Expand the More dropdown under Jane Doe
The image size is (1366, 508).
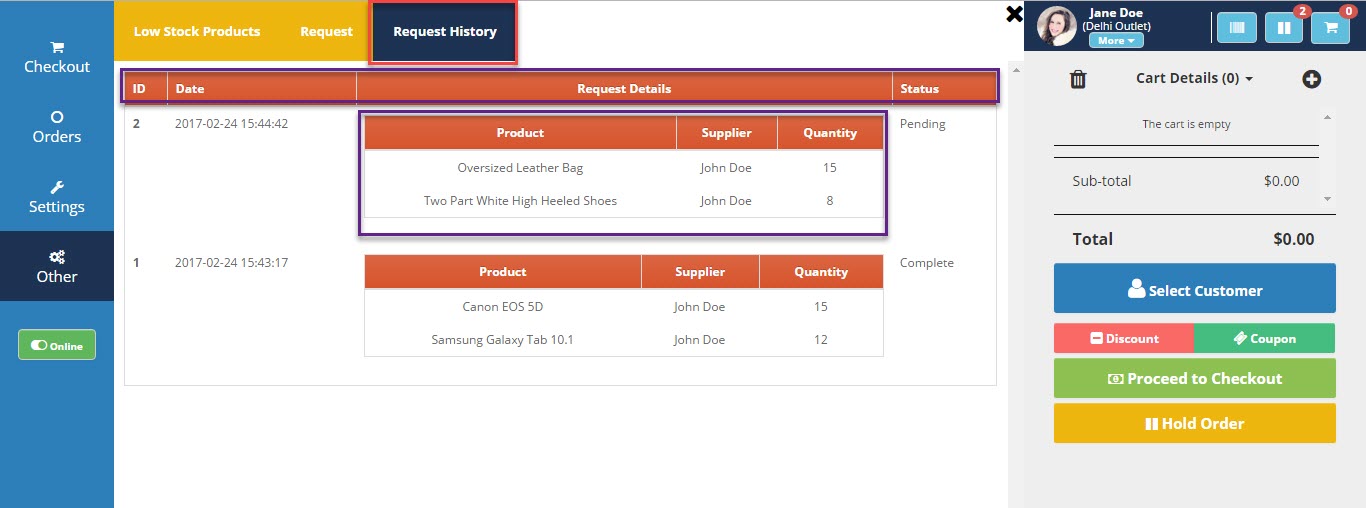pyautogui.click(x=1116, y=41)
